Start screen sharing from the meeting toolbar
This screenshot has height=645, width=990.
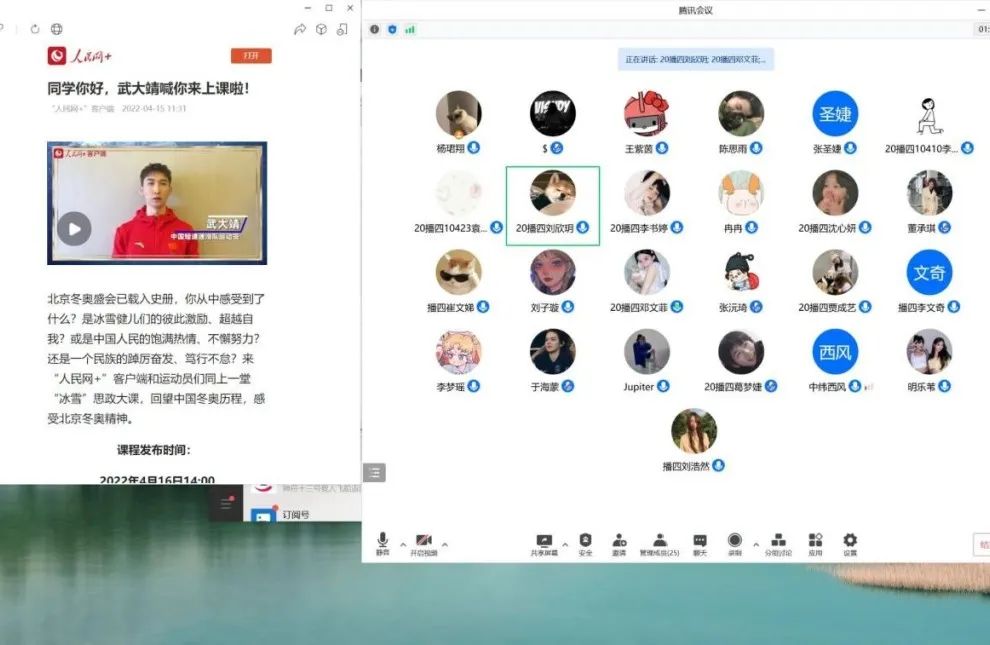click(x=544, y=541)
